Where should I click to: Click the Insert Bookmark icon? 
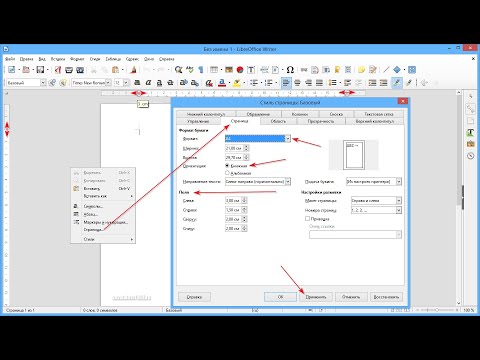click(x=337, y=70)
